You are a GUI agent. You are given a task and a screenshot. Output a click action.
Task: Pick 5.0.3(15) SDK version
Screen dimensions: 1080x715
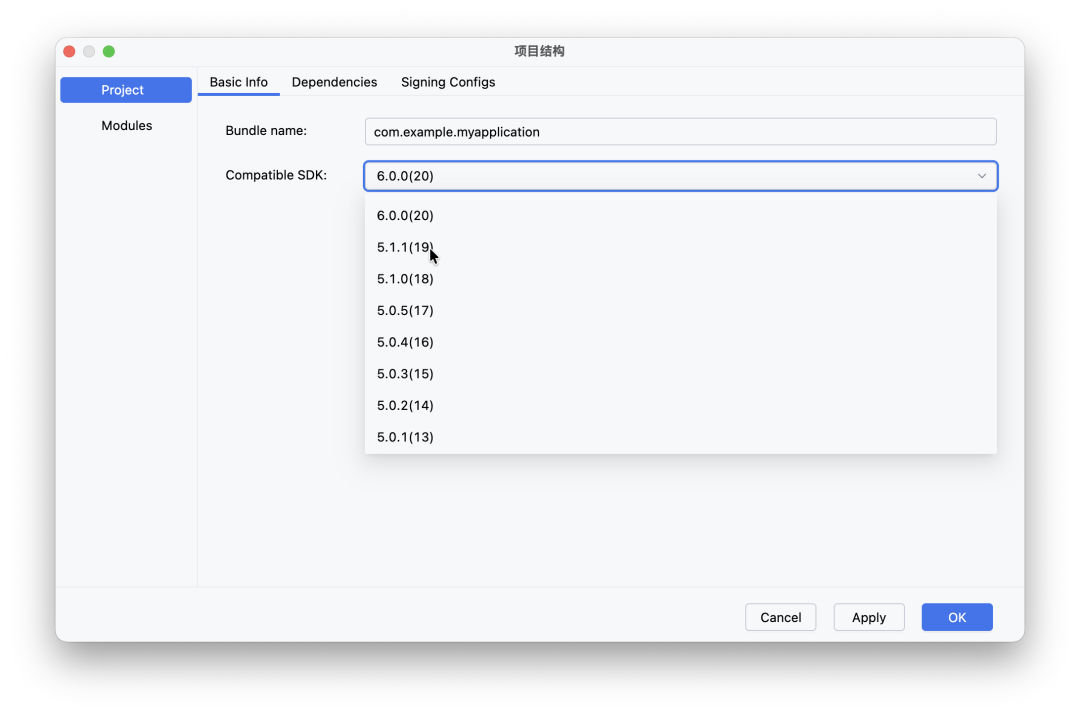click(x=680, y=374)
